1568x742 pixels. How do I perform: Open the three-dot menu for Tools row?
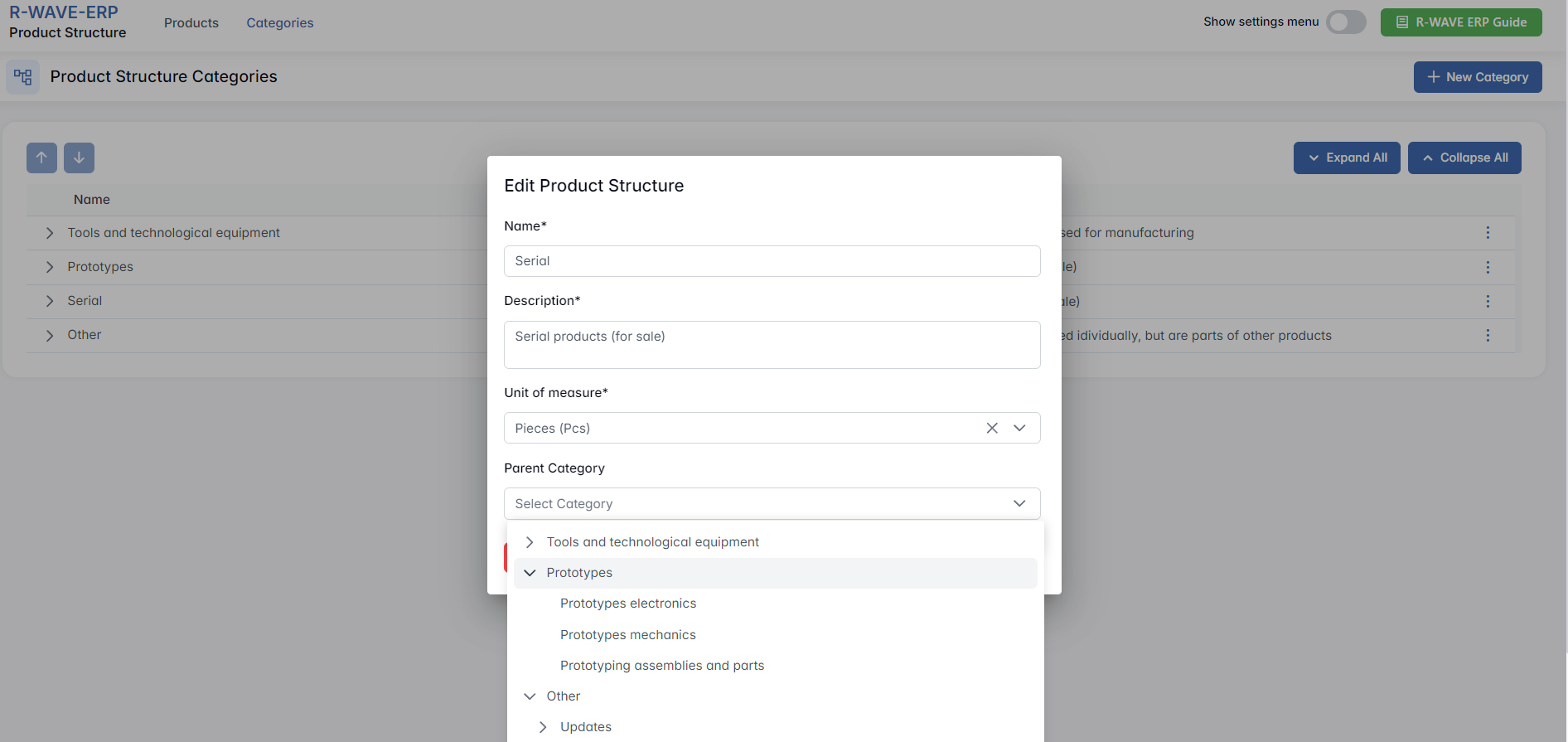point(1488,233)
